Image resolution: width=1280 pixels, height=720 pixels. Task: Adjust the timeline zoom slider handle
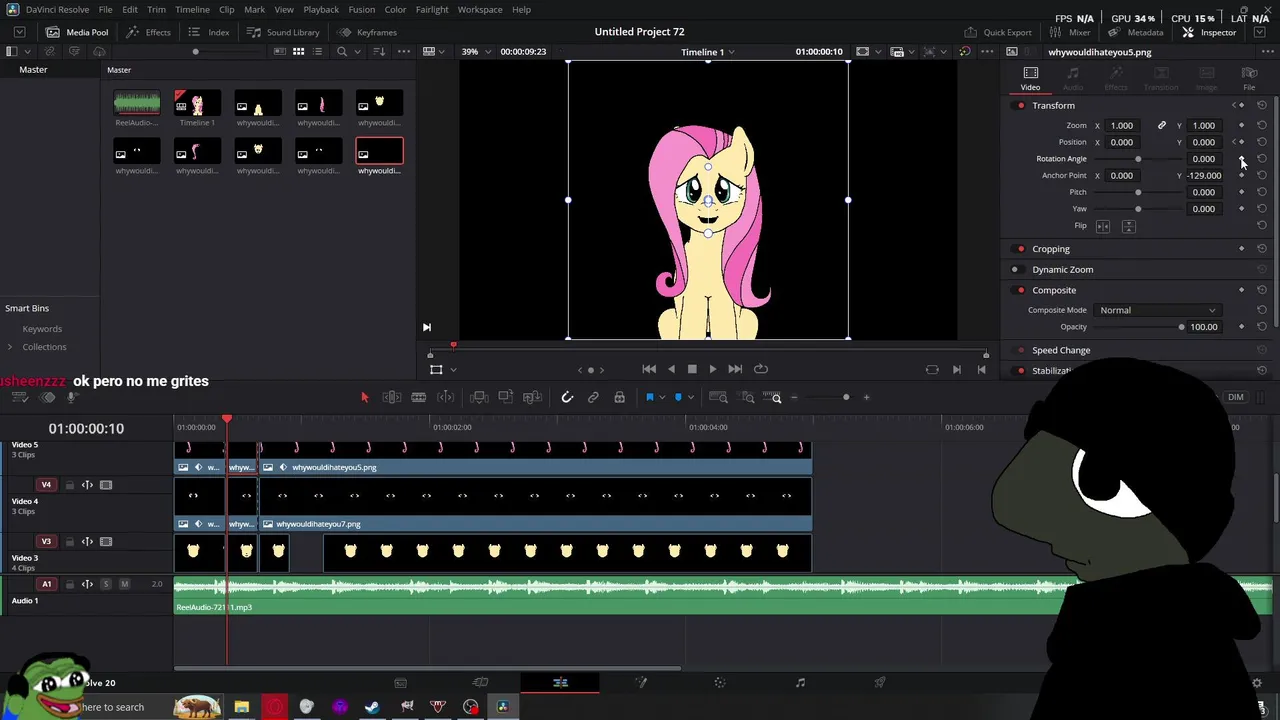click(846, 397)
